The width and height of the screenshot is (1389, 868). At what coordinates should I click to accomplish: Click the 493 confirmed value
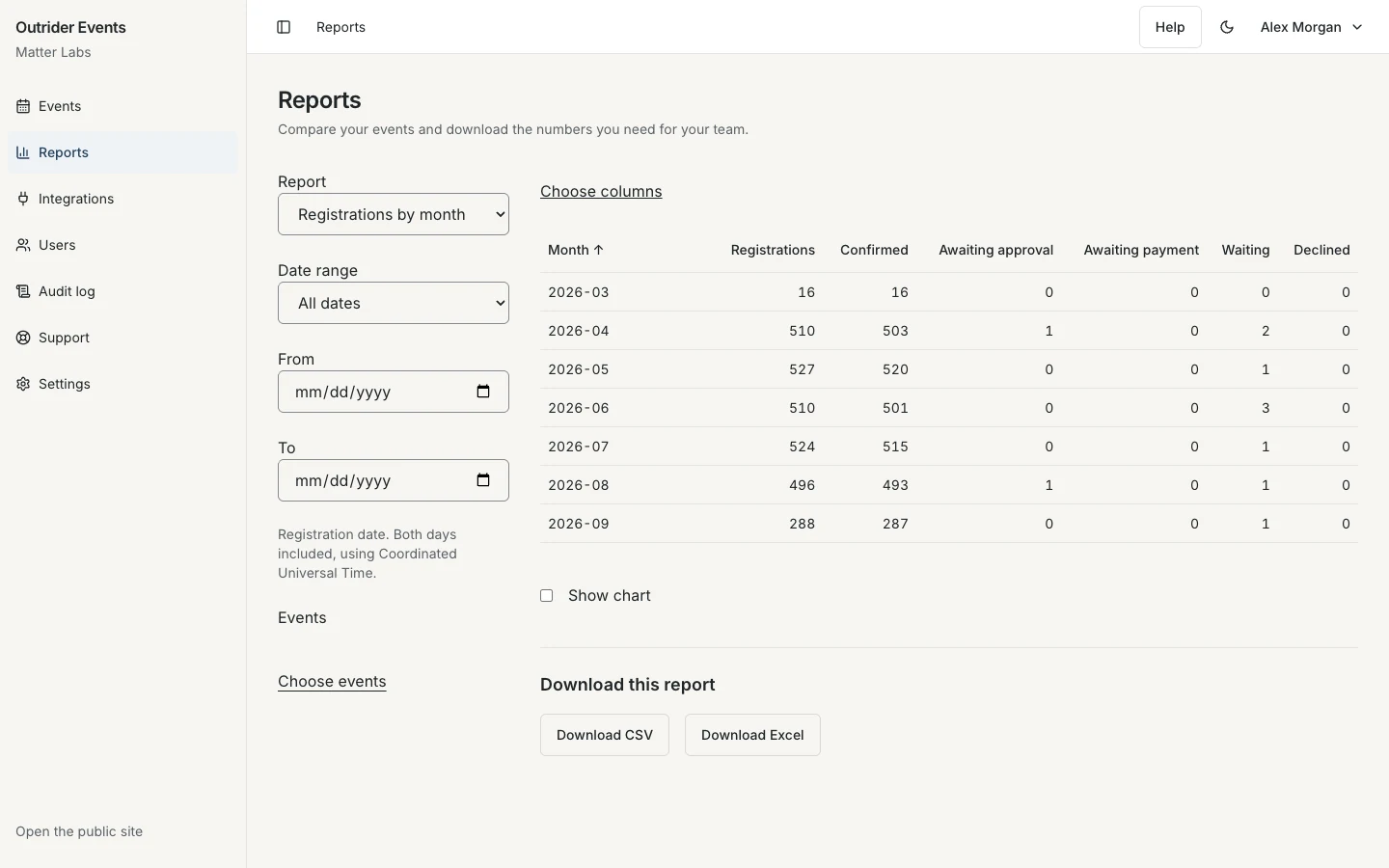coord(895,485)
